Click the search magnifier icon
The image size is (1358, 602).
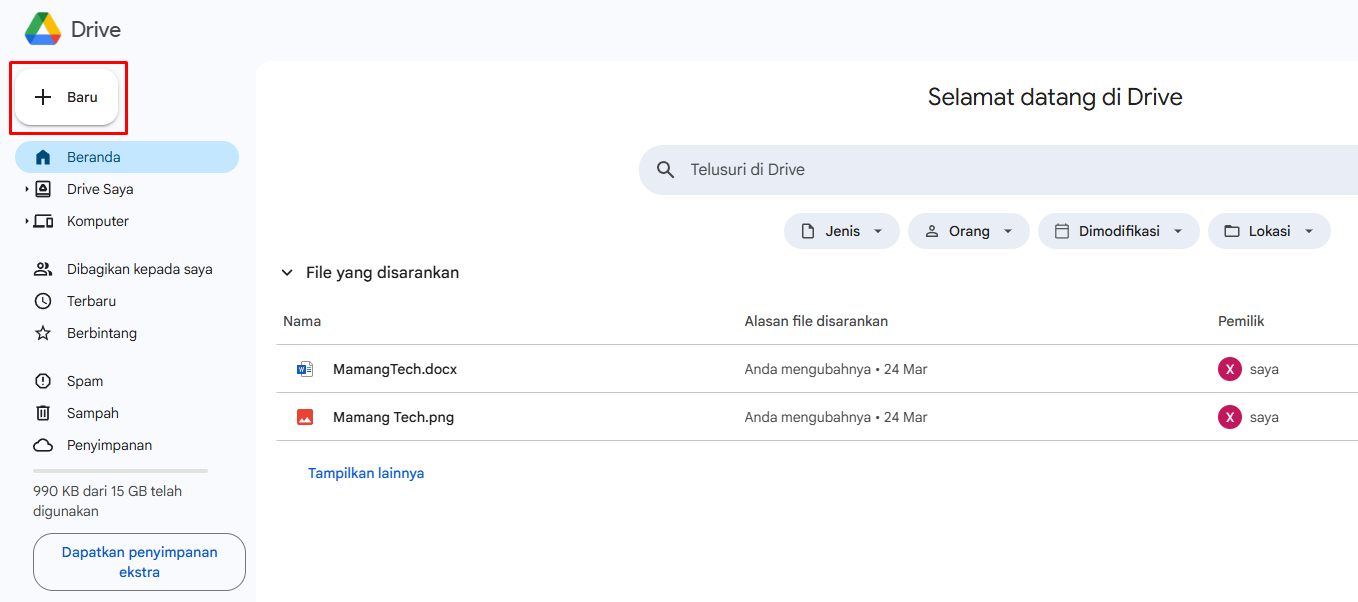point(666,170)
